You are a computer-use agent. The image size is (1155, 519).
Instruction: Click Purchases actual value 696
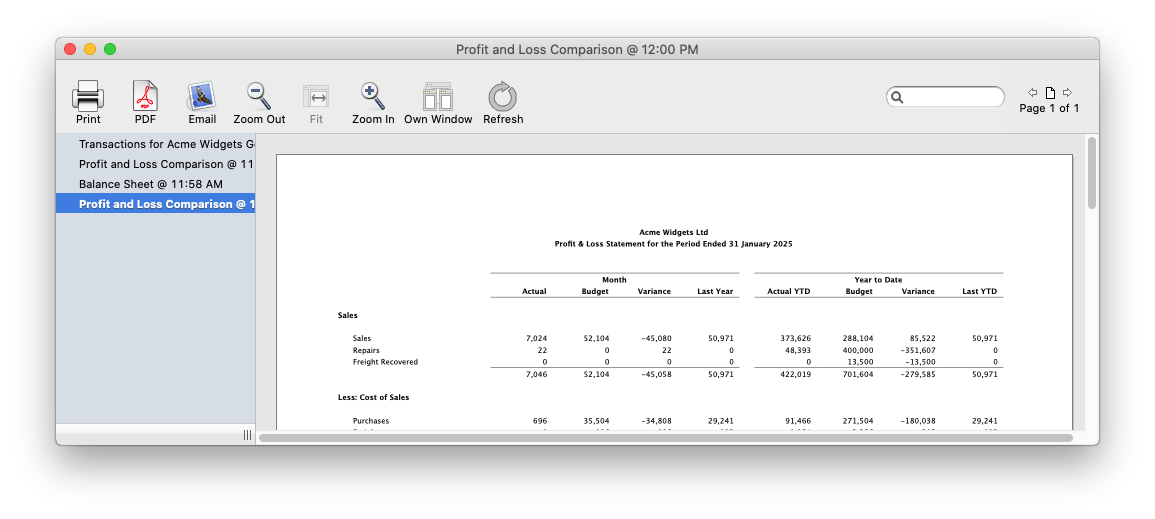pos(540,421)
